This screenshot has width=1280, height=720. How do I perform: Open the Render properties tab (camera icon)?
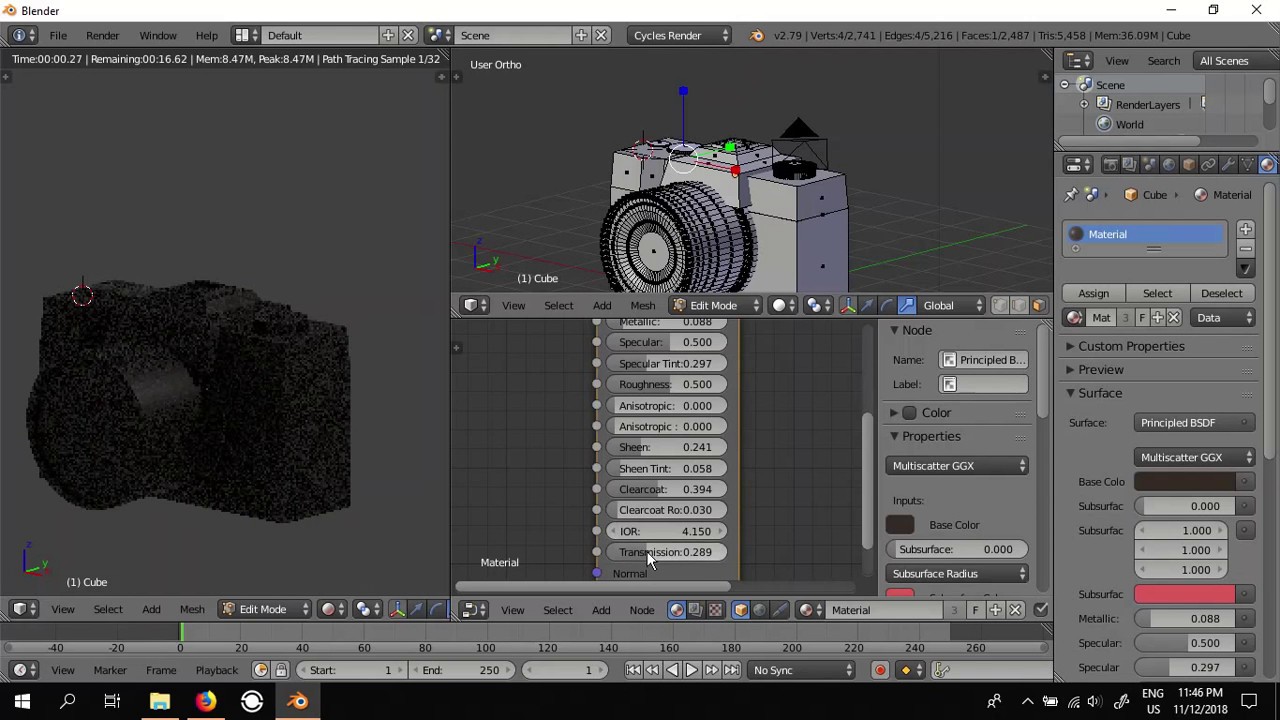[1110, 165]
